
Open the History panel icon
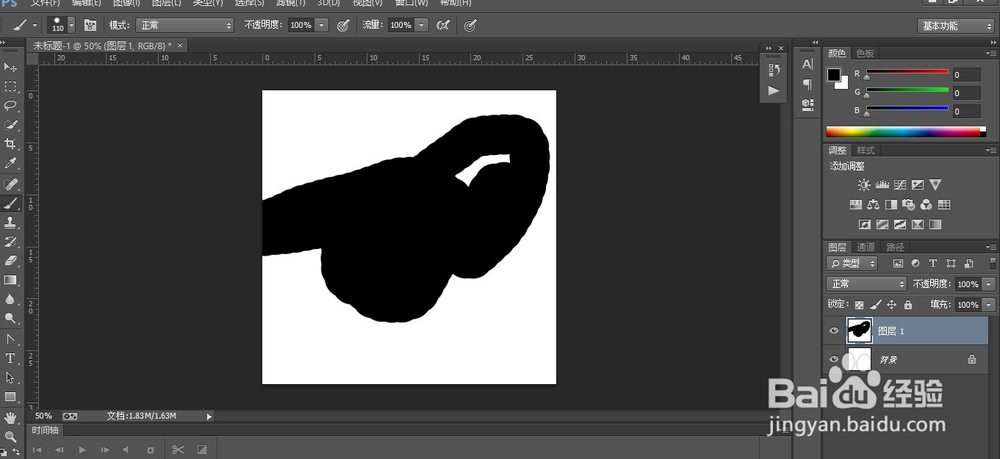[774, 69]
